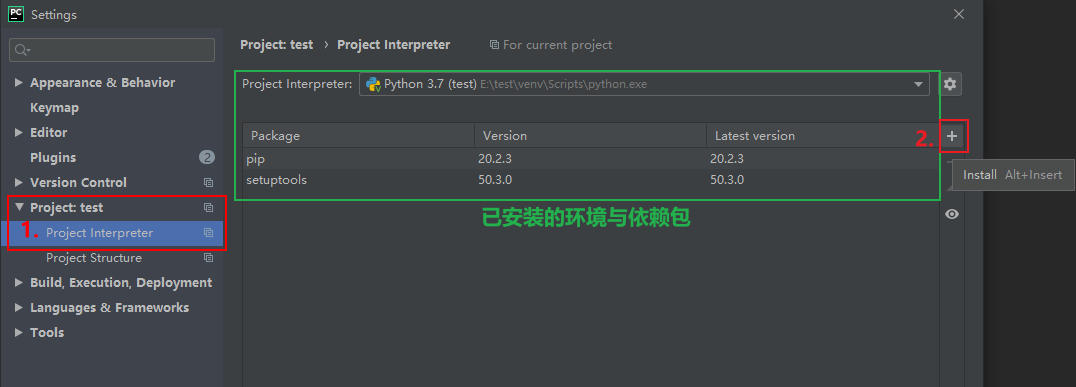Select the setuptools package row
This screenshot has width=1076, height=387.
tap(590, 180)
